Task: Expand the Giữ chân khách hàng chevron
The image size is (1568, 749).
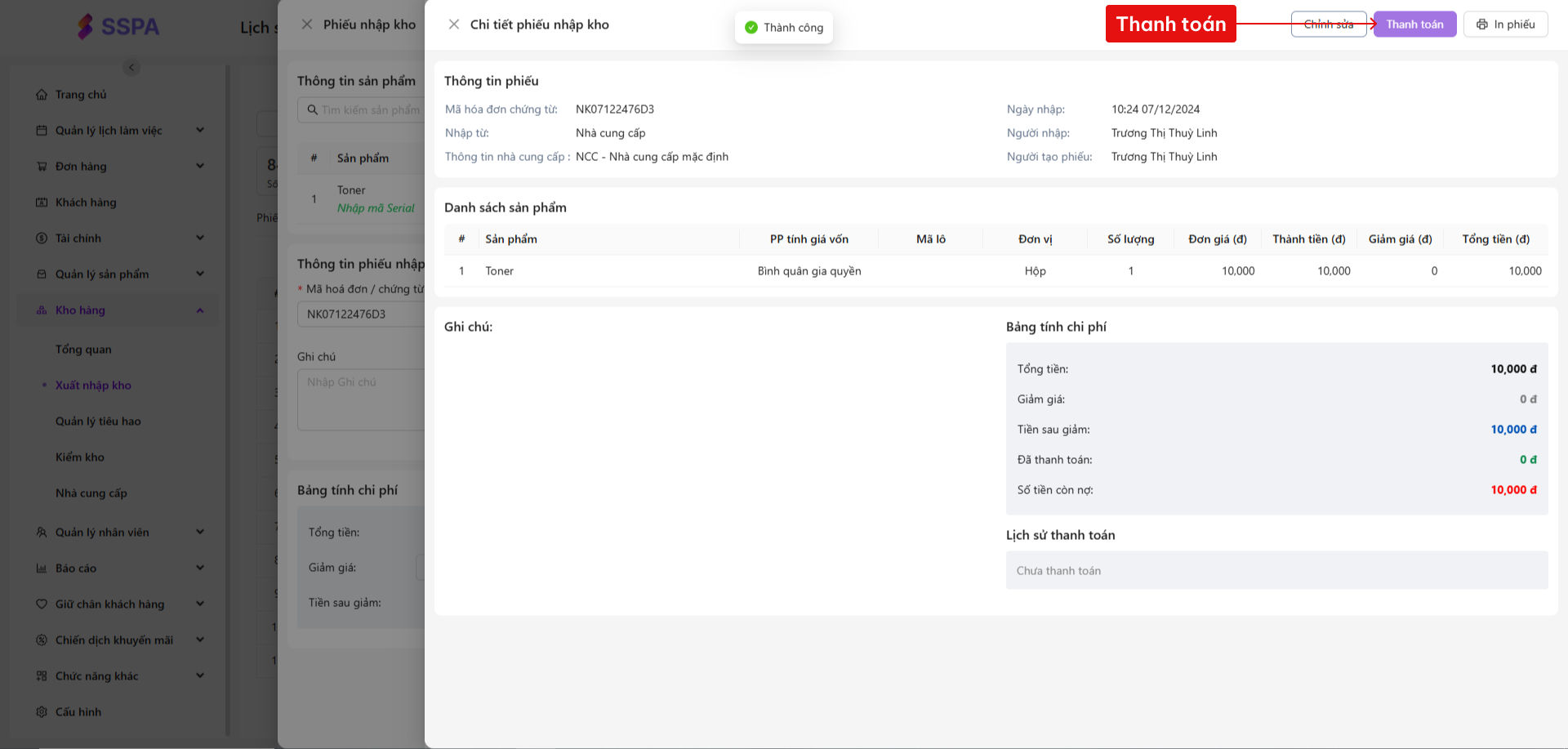Action: click(x=200, y=604)
